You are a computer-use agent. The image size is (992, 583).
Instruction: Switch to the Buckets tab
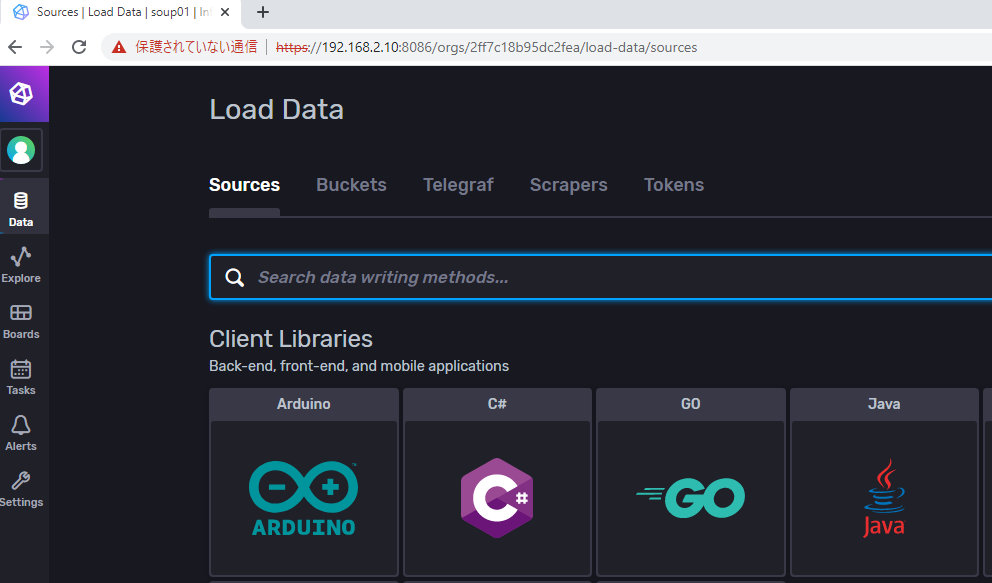click(351, 185)
